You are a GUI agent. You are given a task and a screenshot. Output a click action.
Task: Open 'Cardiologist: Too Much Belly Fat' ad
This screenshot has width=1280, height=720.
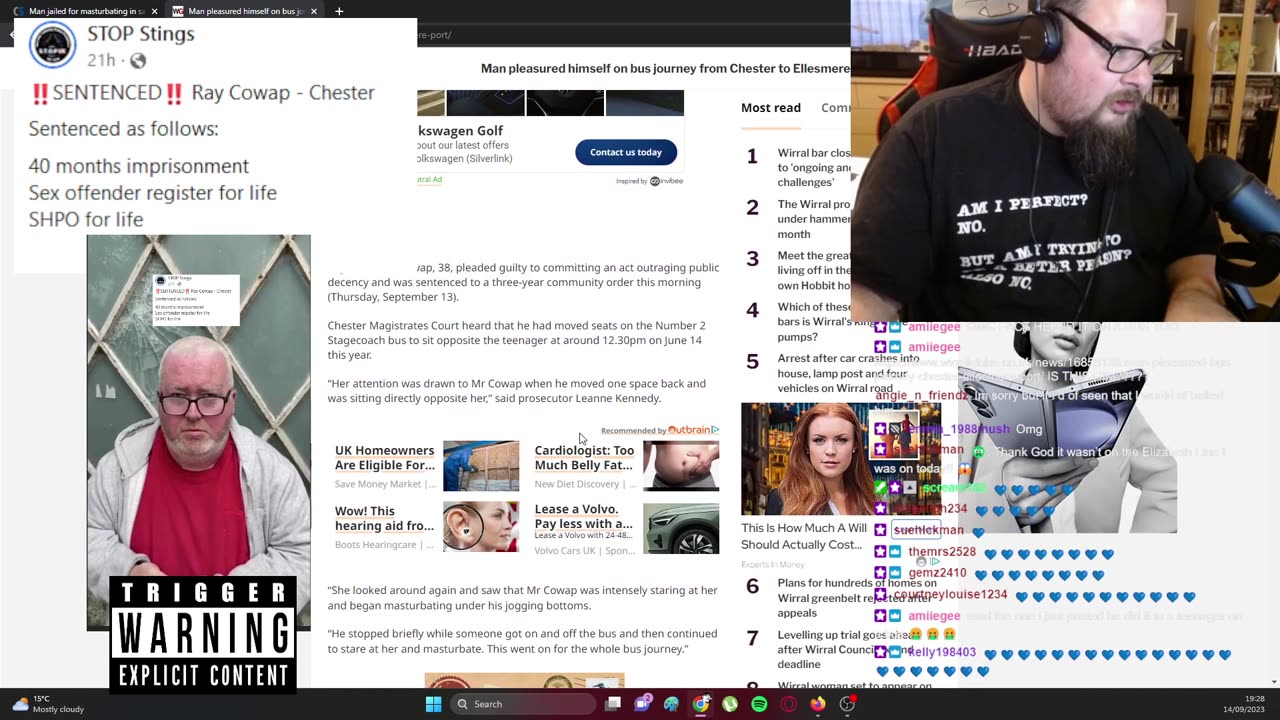[584, 458]
